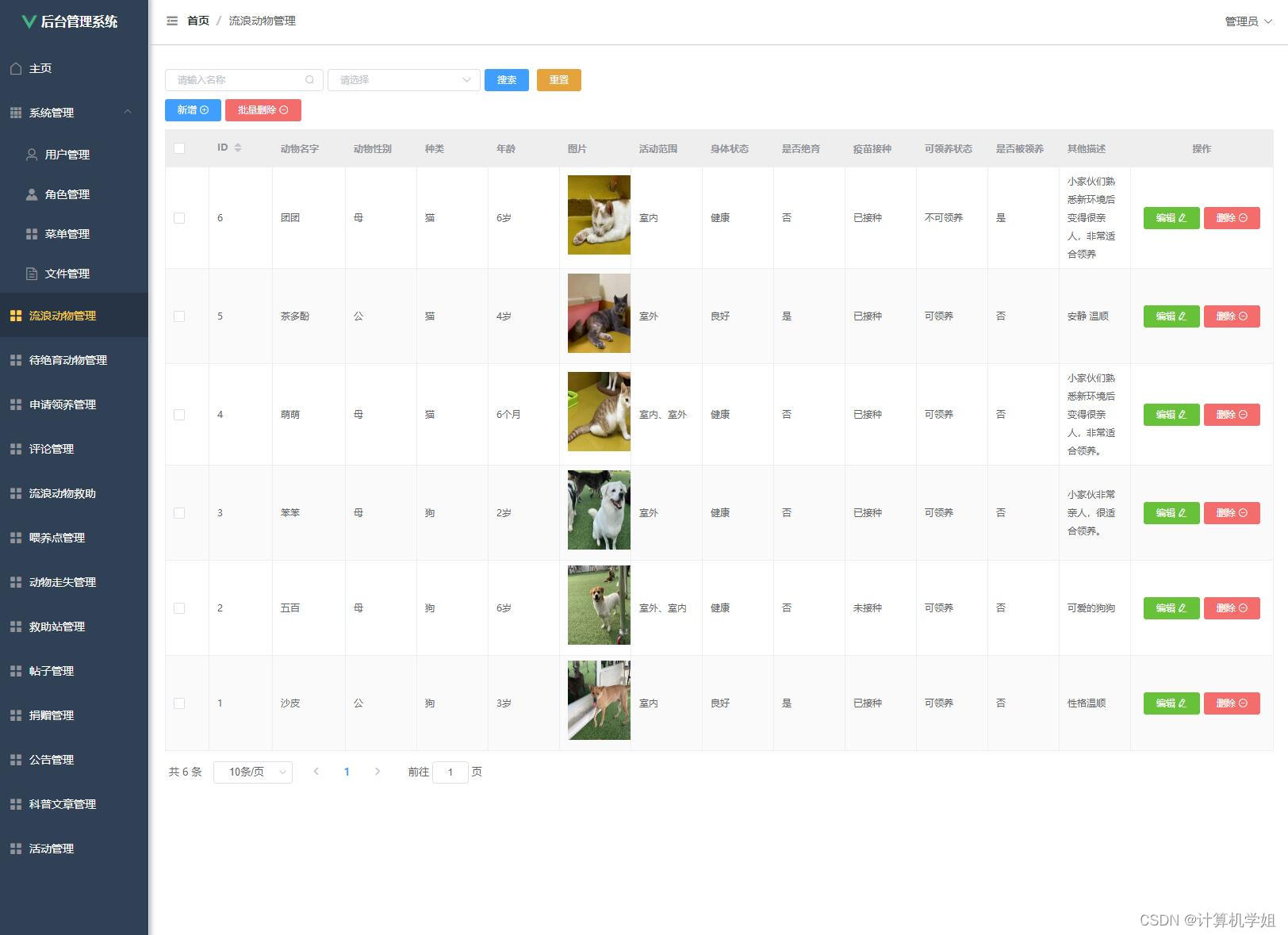Toggle the sidebar collapse hamburger icon

(x=172, y=21)
